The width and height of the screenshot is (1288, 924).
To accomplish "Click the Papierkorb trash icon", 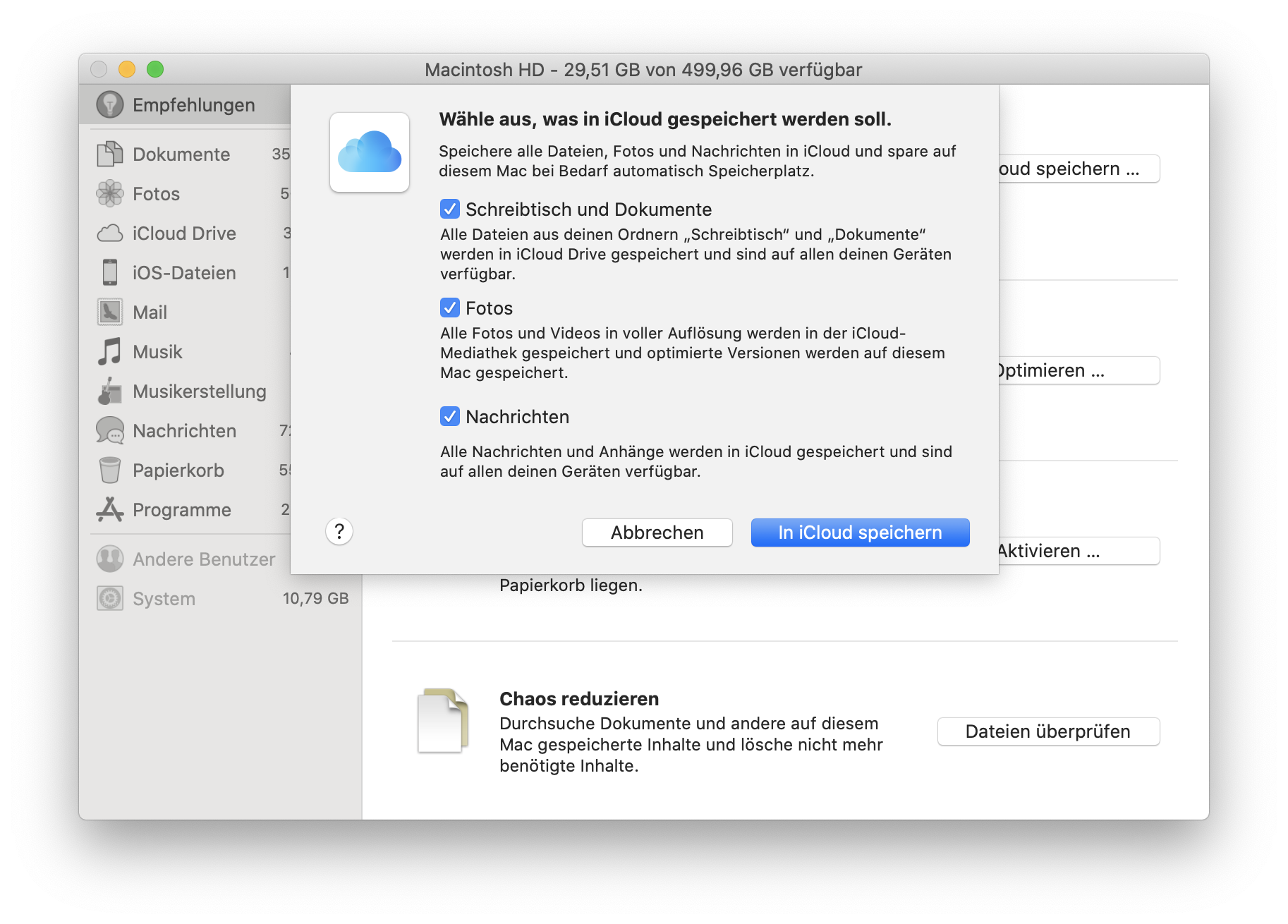I will click(110, 470).
